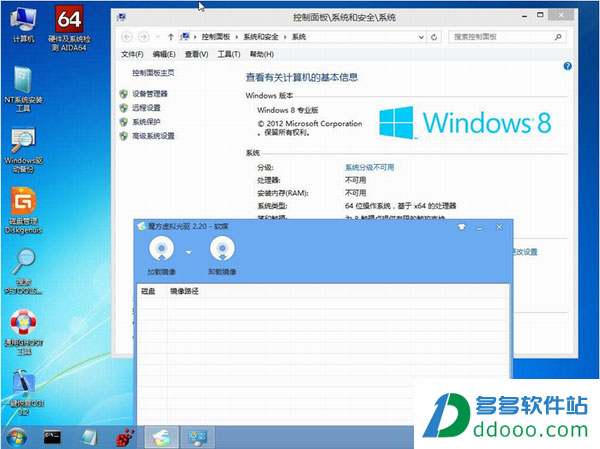Viewport: 600px width, 449px height.
Task: Open the PETOOLS search desktop icon
Action: tap(23, 272)
